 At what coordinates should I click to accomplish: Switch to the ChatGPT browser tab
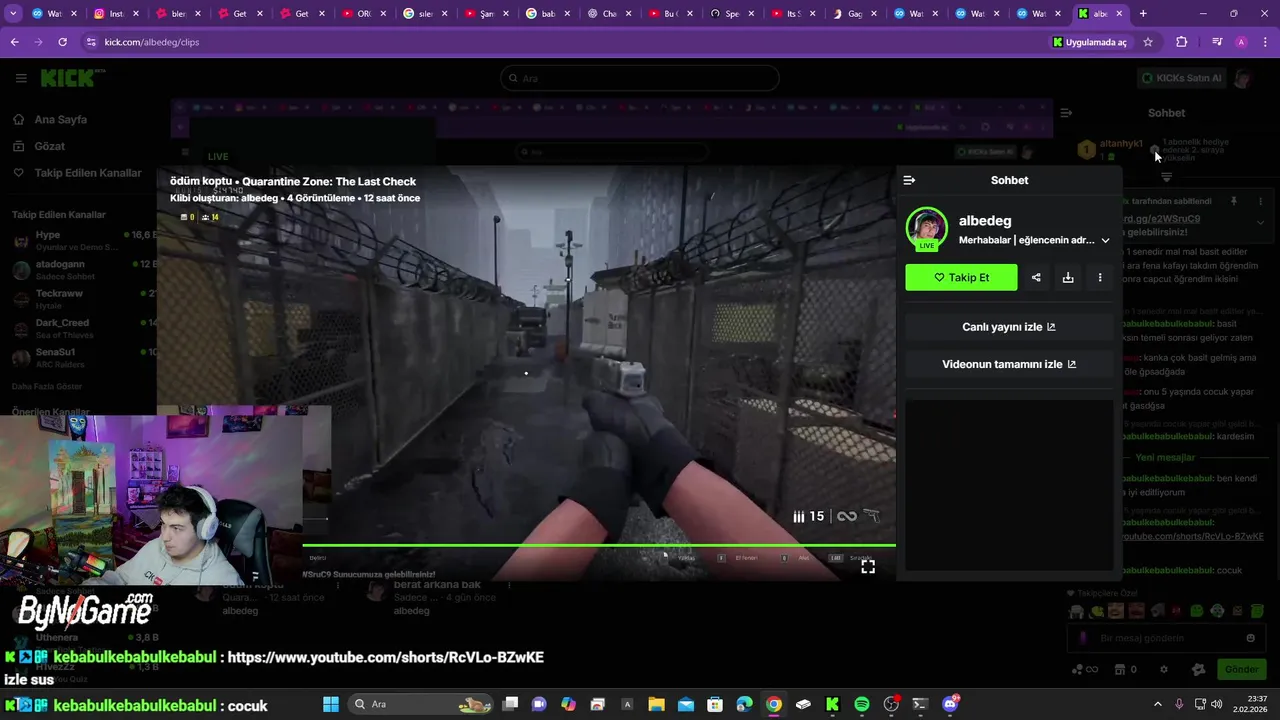[610, 14]
